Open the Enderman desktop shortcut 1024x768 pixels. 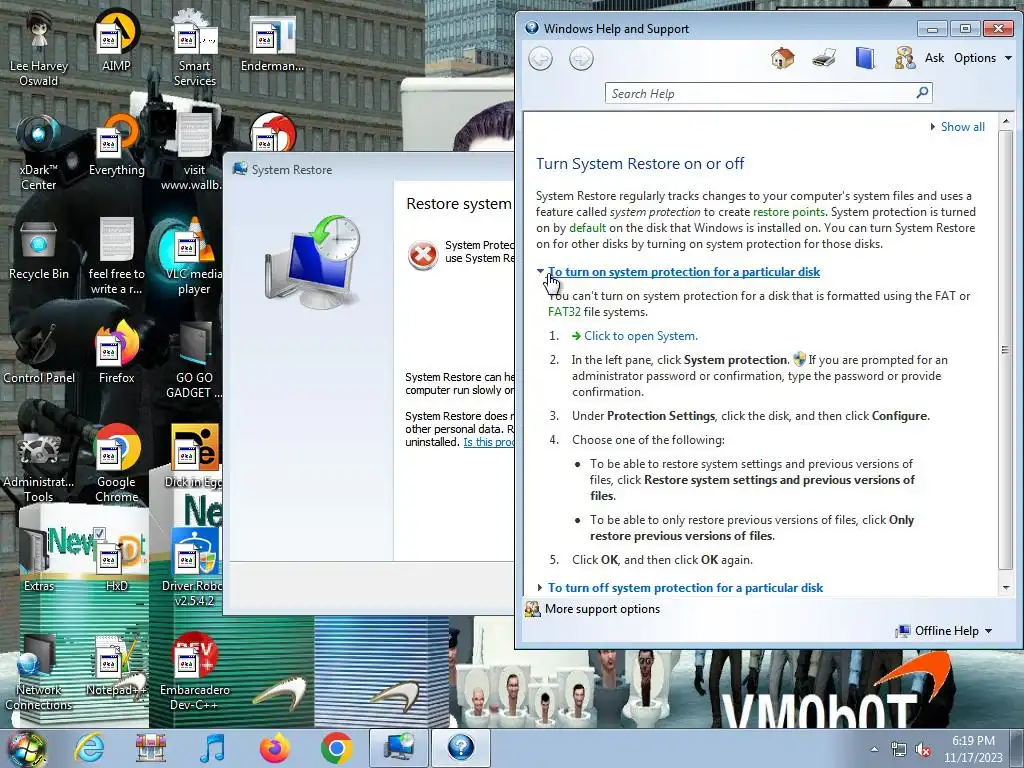272,41
